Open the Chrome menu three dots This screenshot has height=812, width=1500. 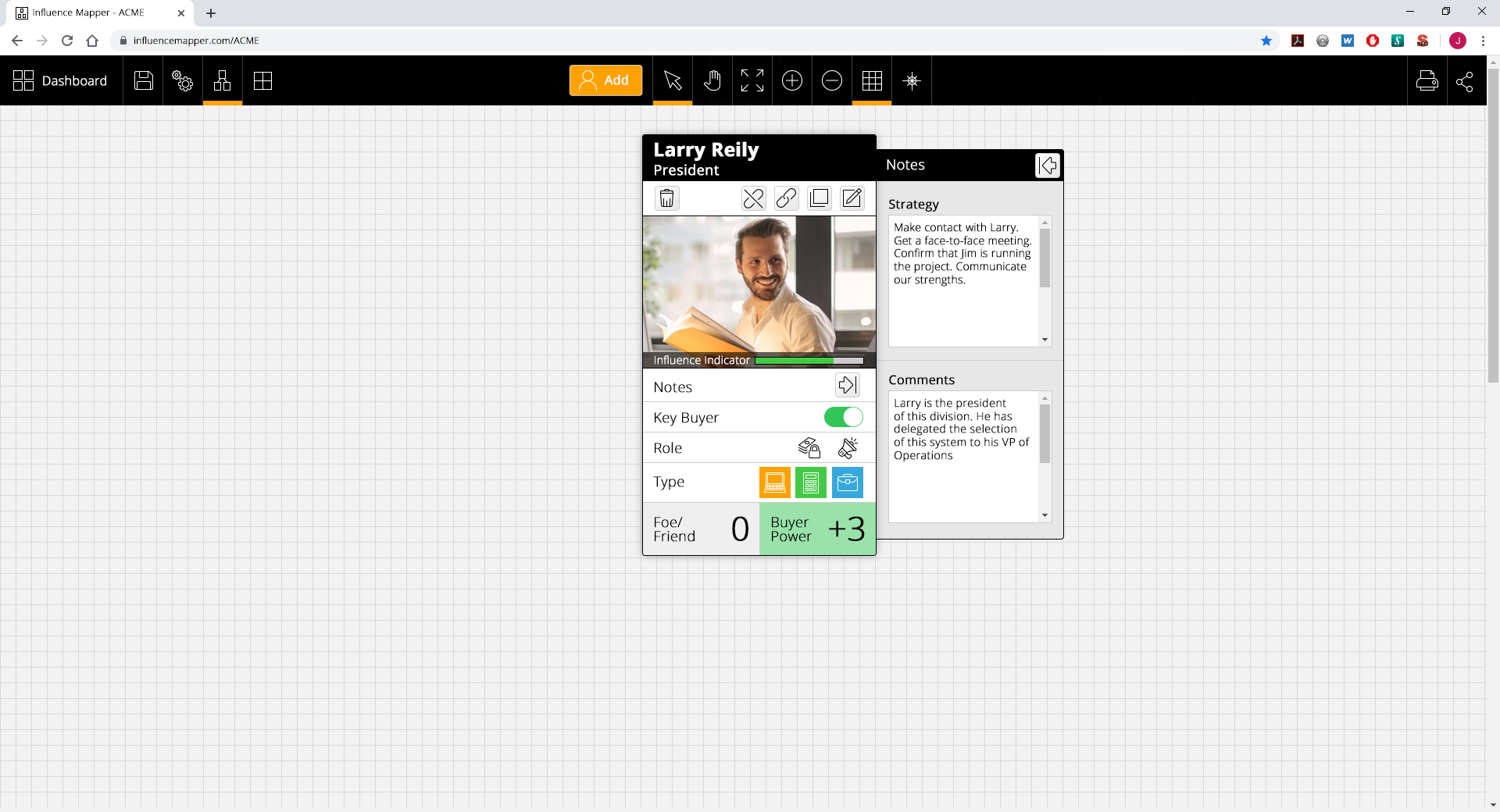1483,41
